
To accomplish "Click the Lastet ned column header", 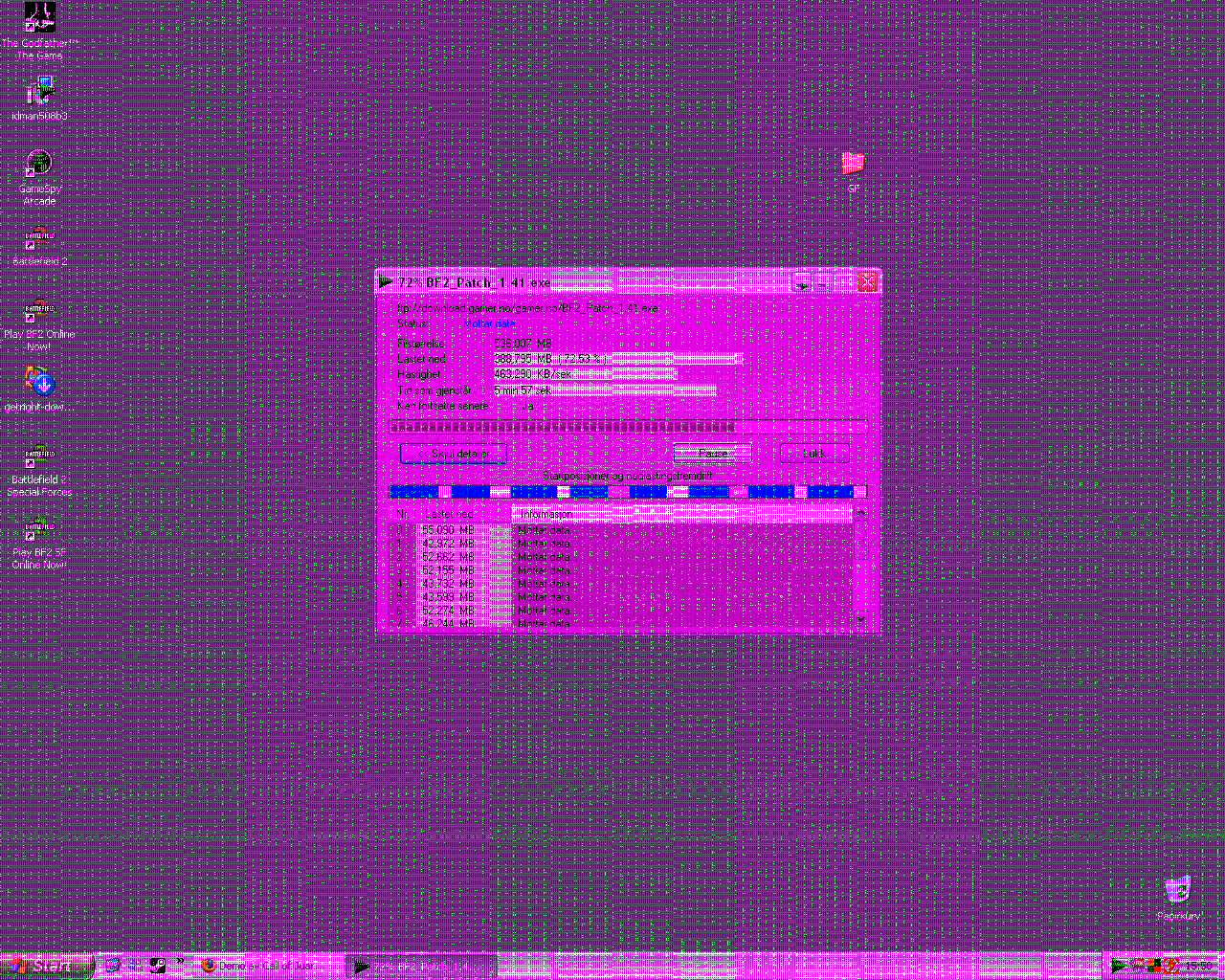I will tap(463, 514).
